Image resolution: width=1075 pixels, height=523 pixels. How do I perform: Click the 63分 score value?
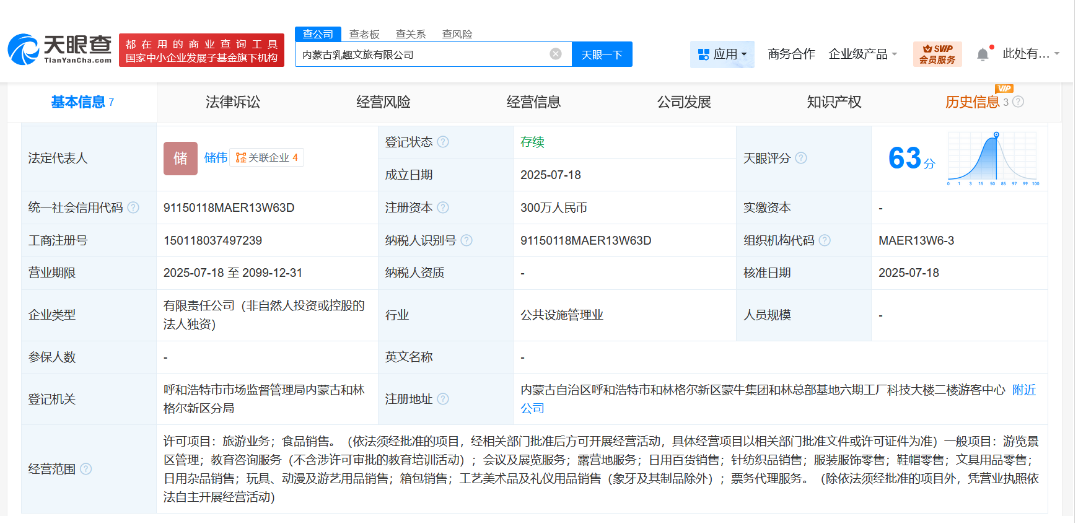coord(911,158)
